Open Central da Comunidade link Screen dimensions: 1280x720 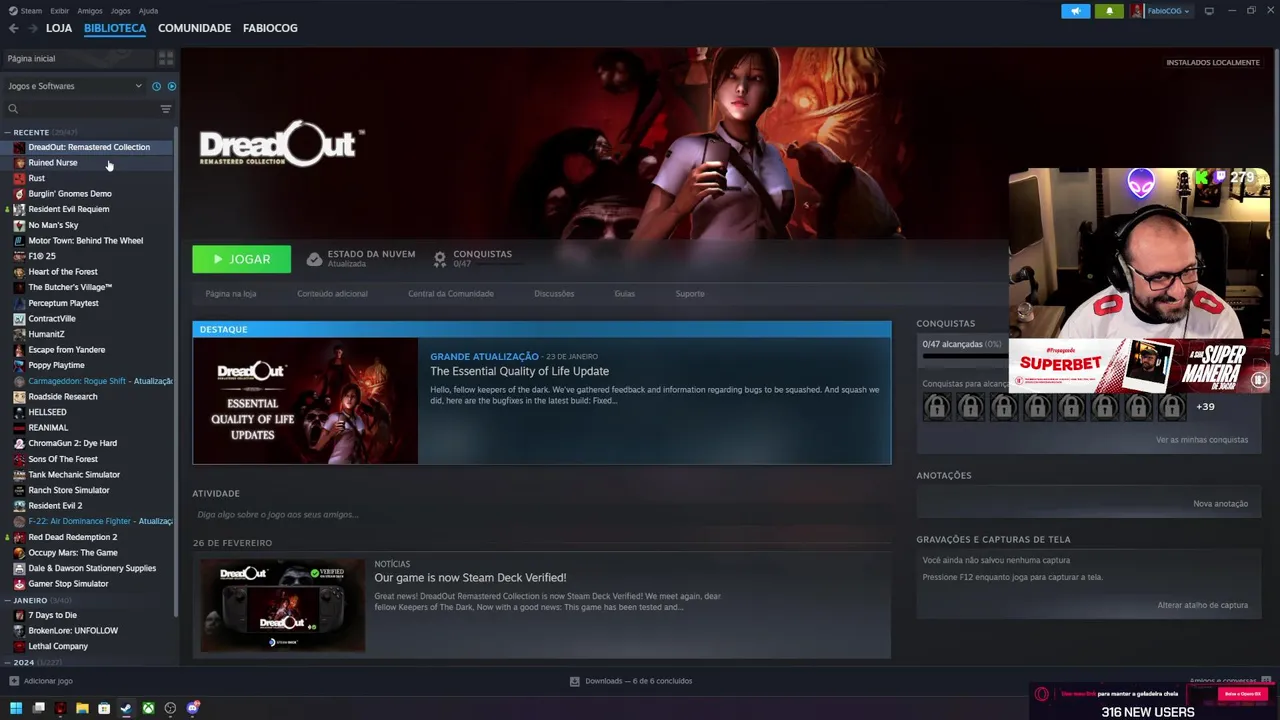click(451, 294)
